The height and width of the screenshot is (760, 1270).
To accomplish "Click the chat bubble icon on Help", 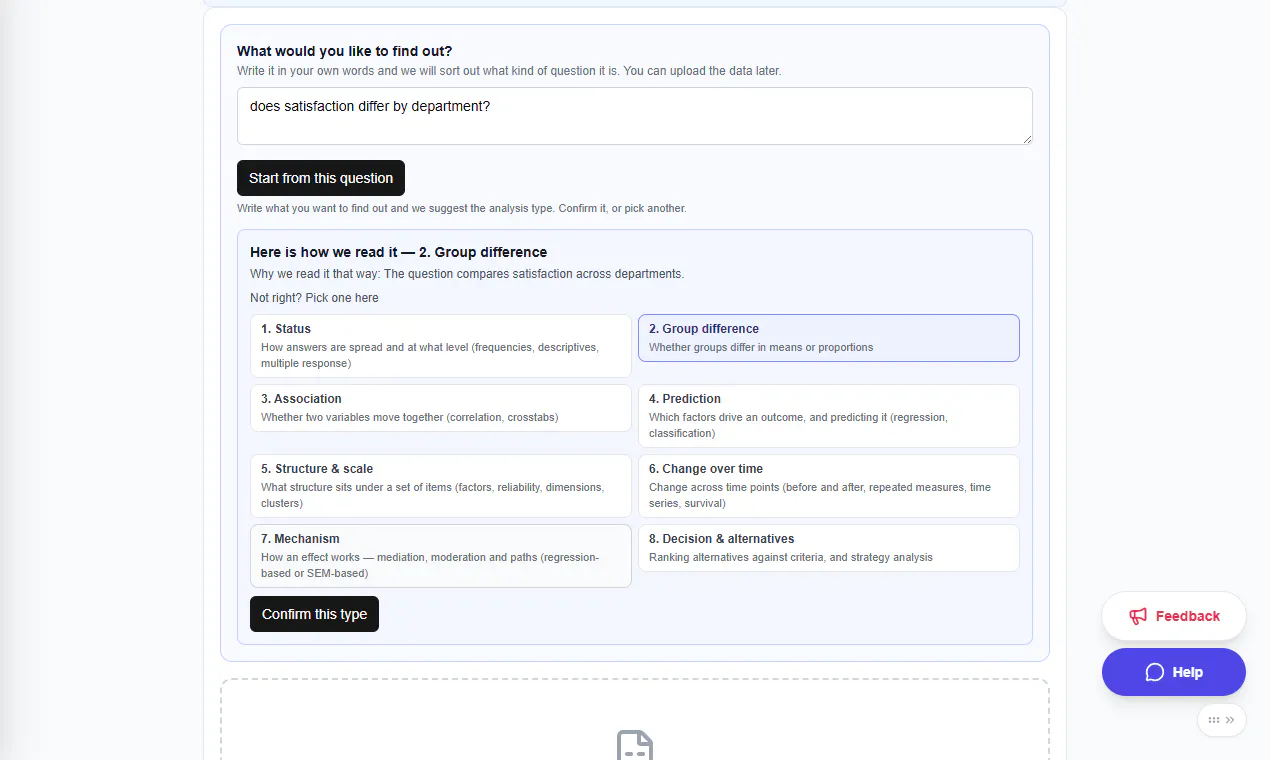I will click(x=1155, y=672).
